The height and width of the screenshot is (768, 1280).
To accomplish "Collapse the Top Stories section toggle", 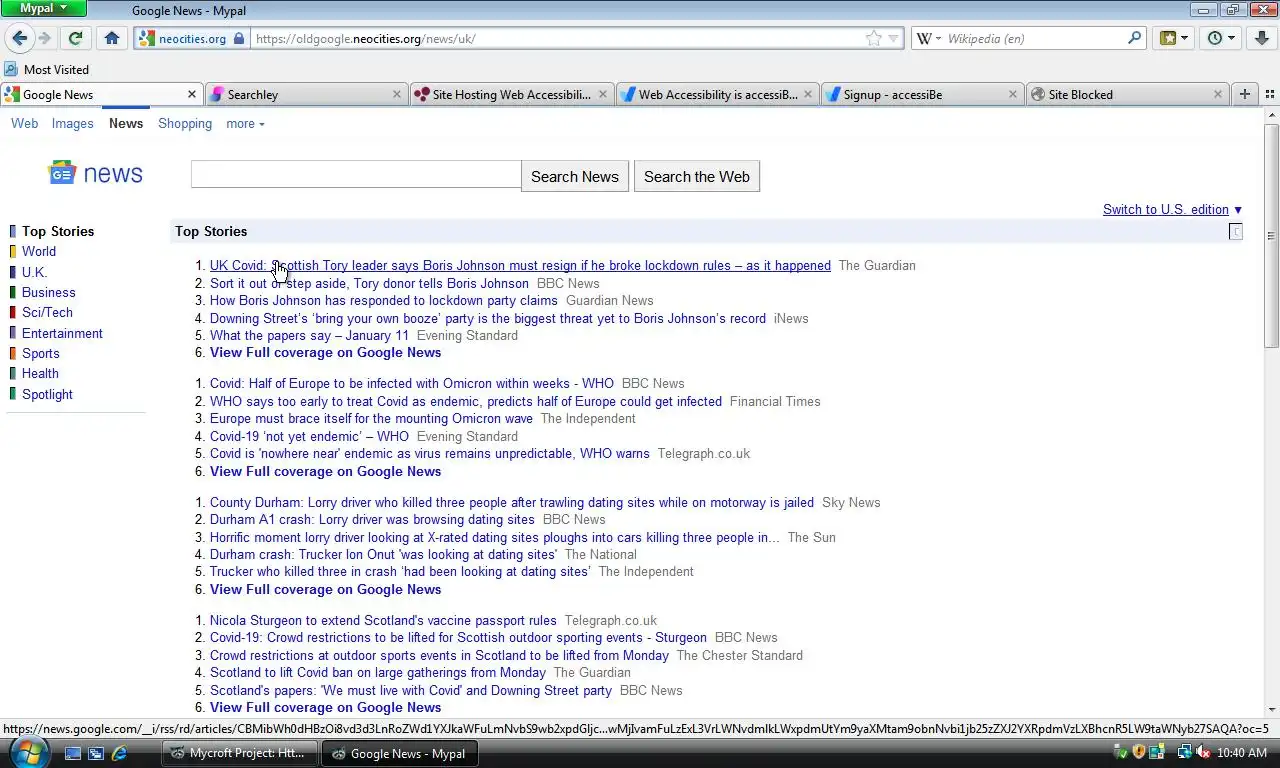I will point(1235,232).
